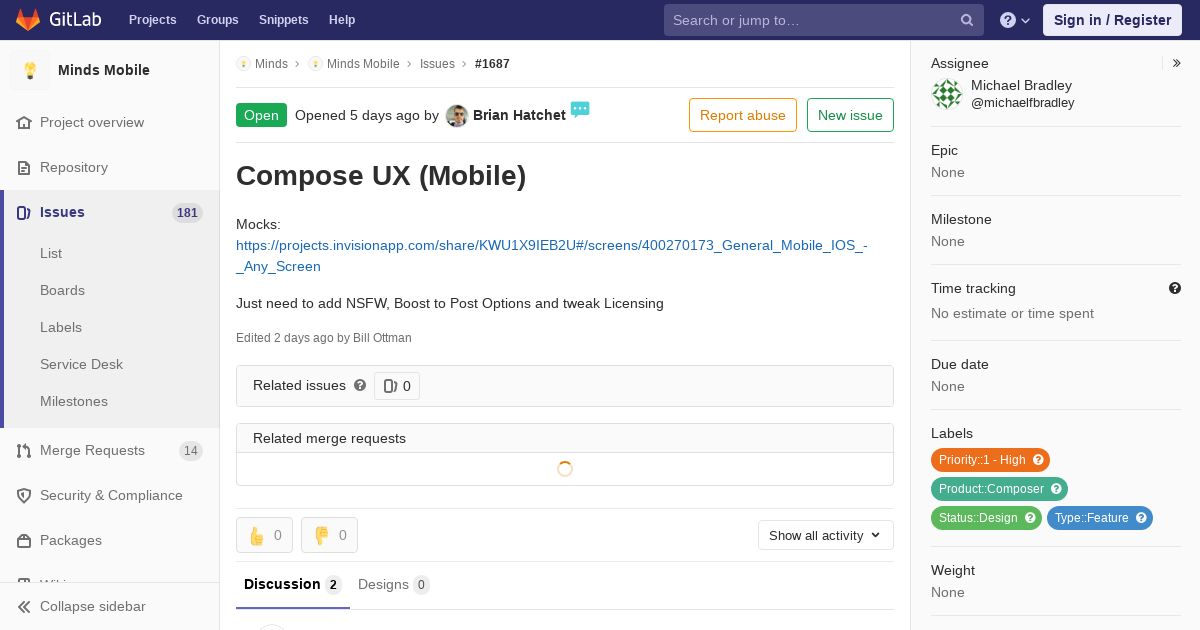
Task: Click Sign in / Register button
Action: 1112,20
